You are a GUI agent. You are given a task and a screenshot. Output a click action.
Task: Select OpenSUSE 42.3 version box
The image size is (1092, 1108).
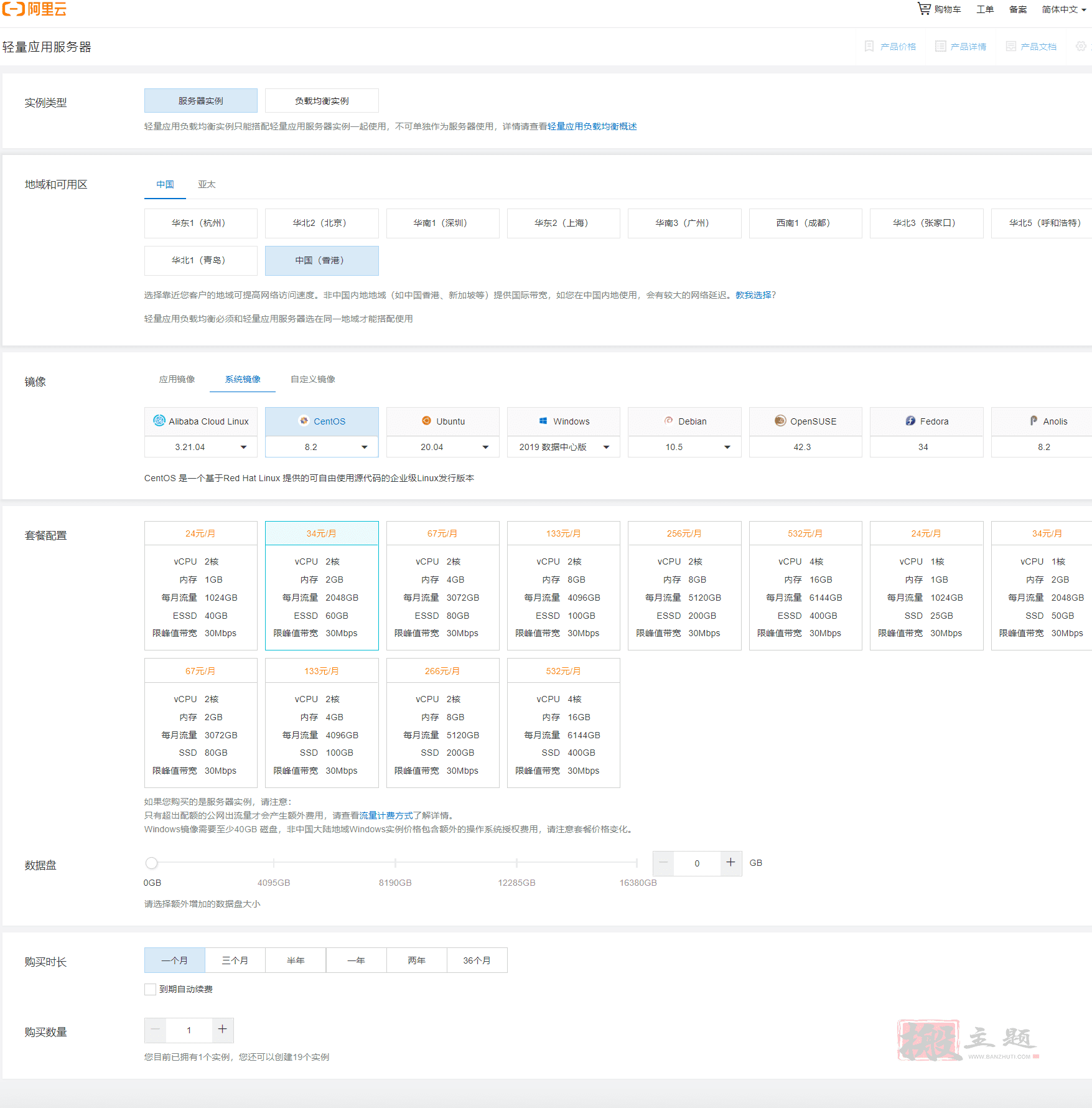[805, 447]
